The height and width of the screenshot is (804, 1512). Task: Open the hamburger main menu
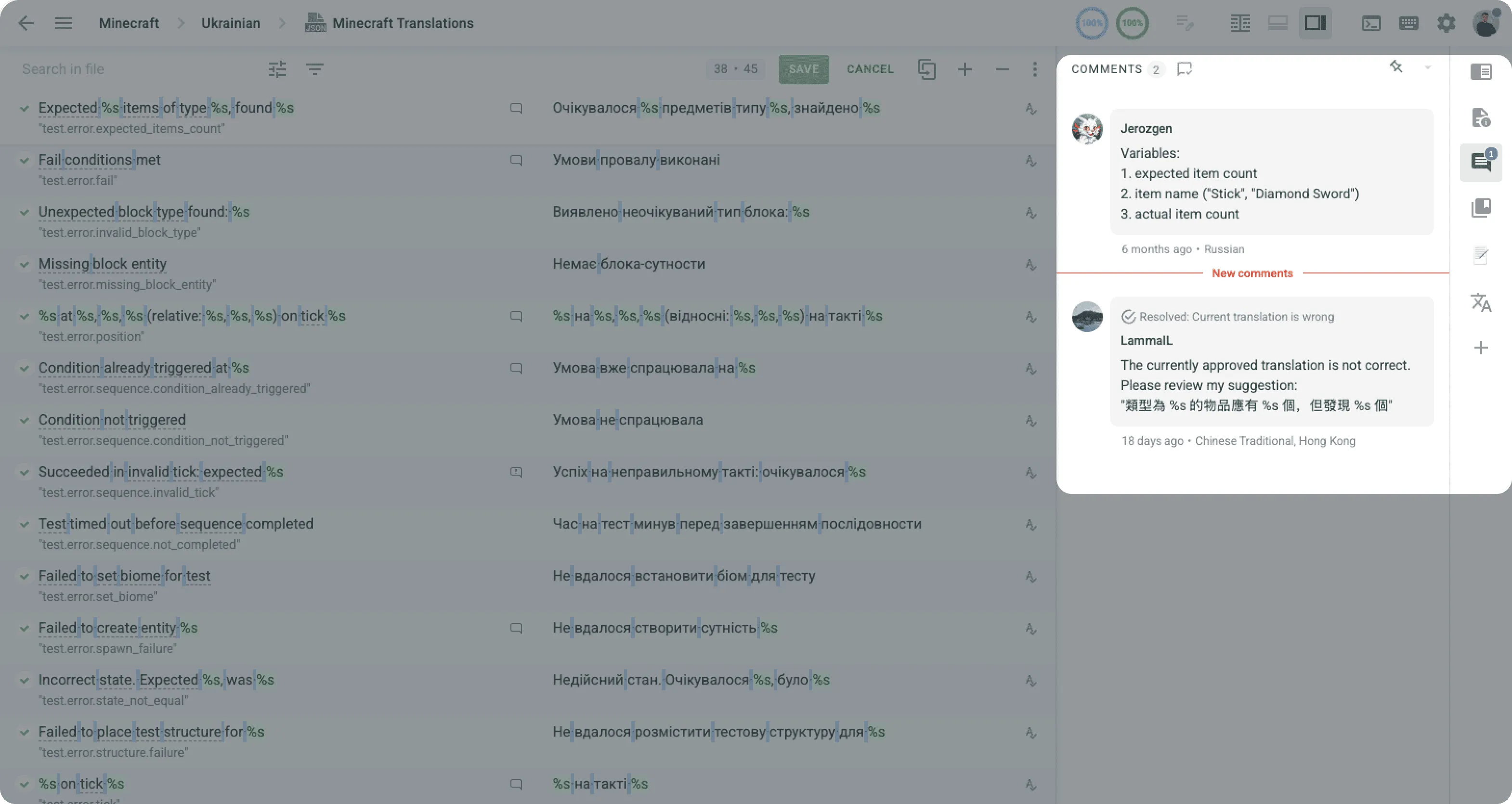[64, 24]
